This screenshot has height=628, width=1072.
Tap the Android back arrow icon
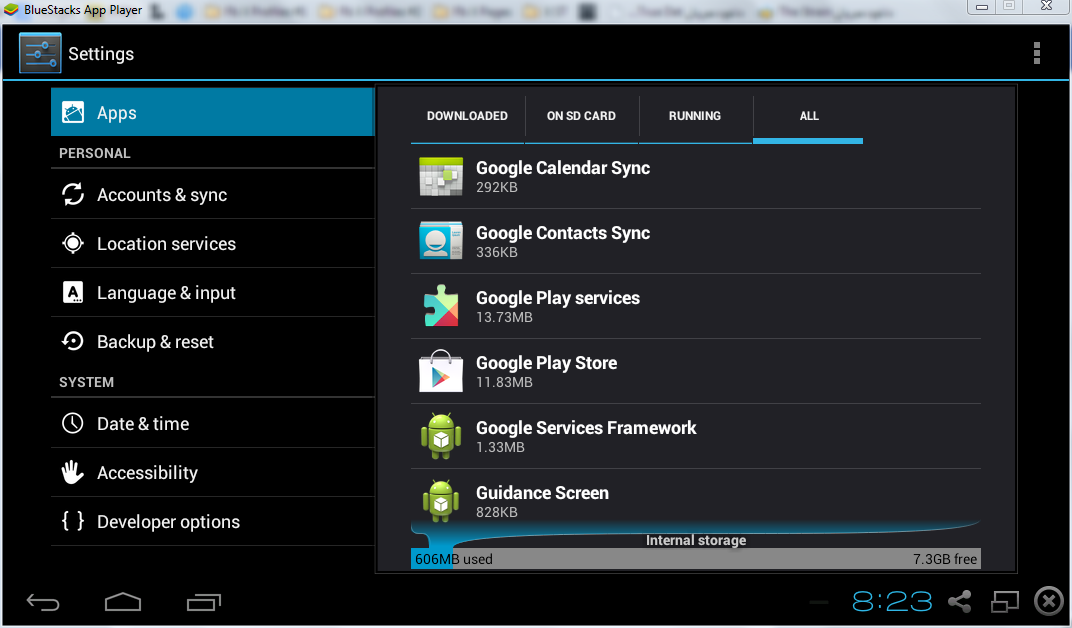[43, 602]
